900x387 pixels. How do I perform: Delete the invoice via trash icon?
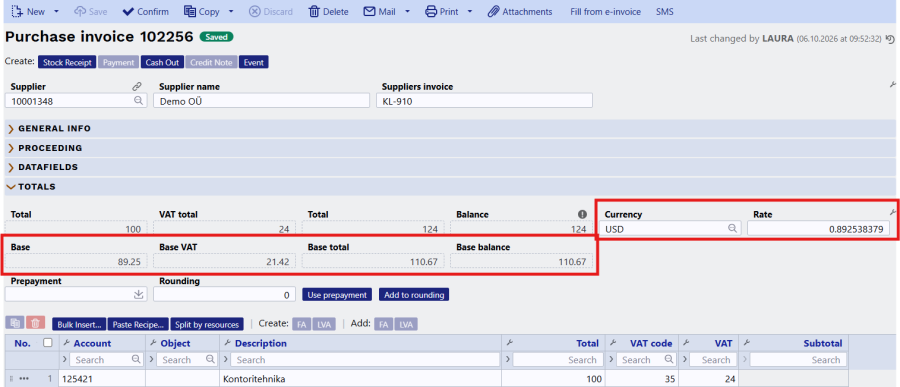coord(314,11)
